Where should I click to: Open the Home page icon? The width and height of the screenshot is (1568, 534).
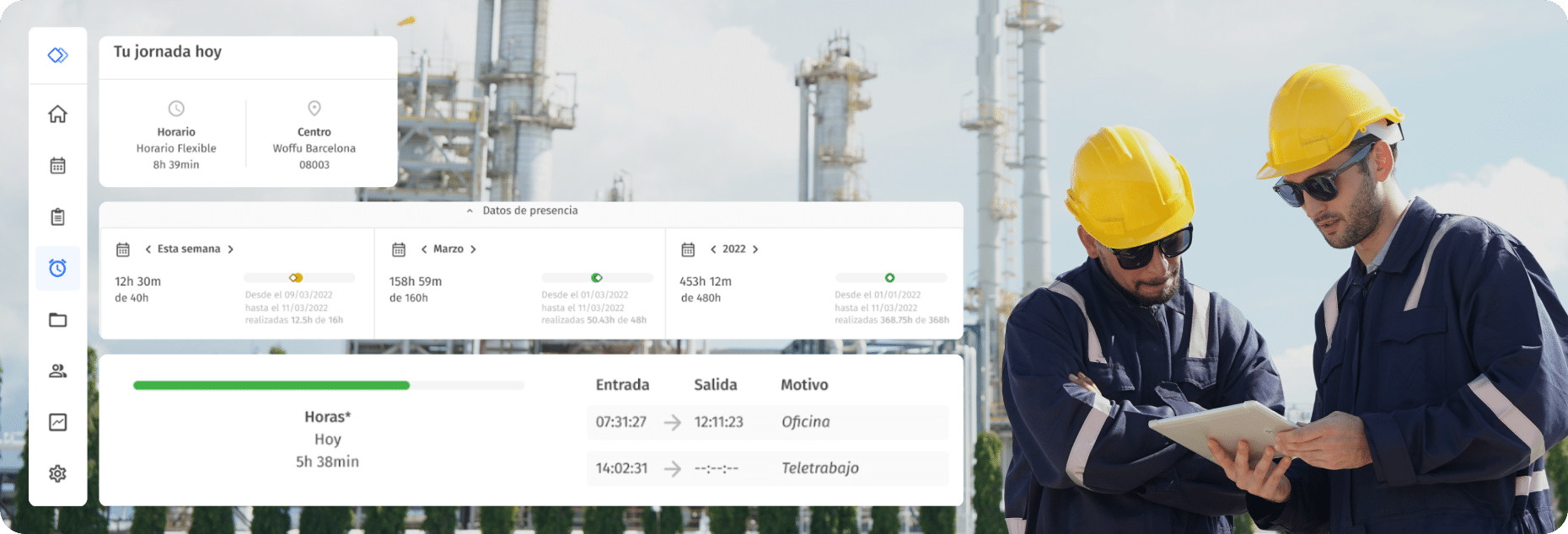point(57,114)
